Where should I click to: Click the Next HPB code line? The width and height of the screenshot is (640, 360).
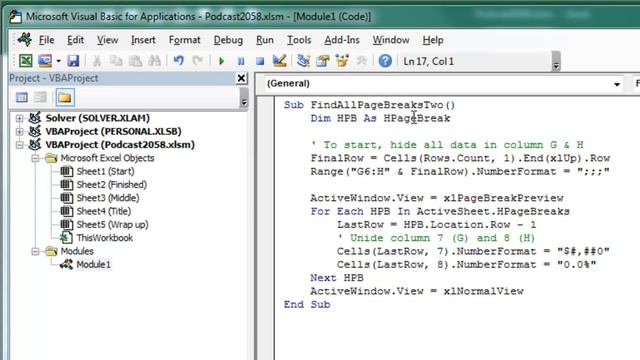[337, 278]
